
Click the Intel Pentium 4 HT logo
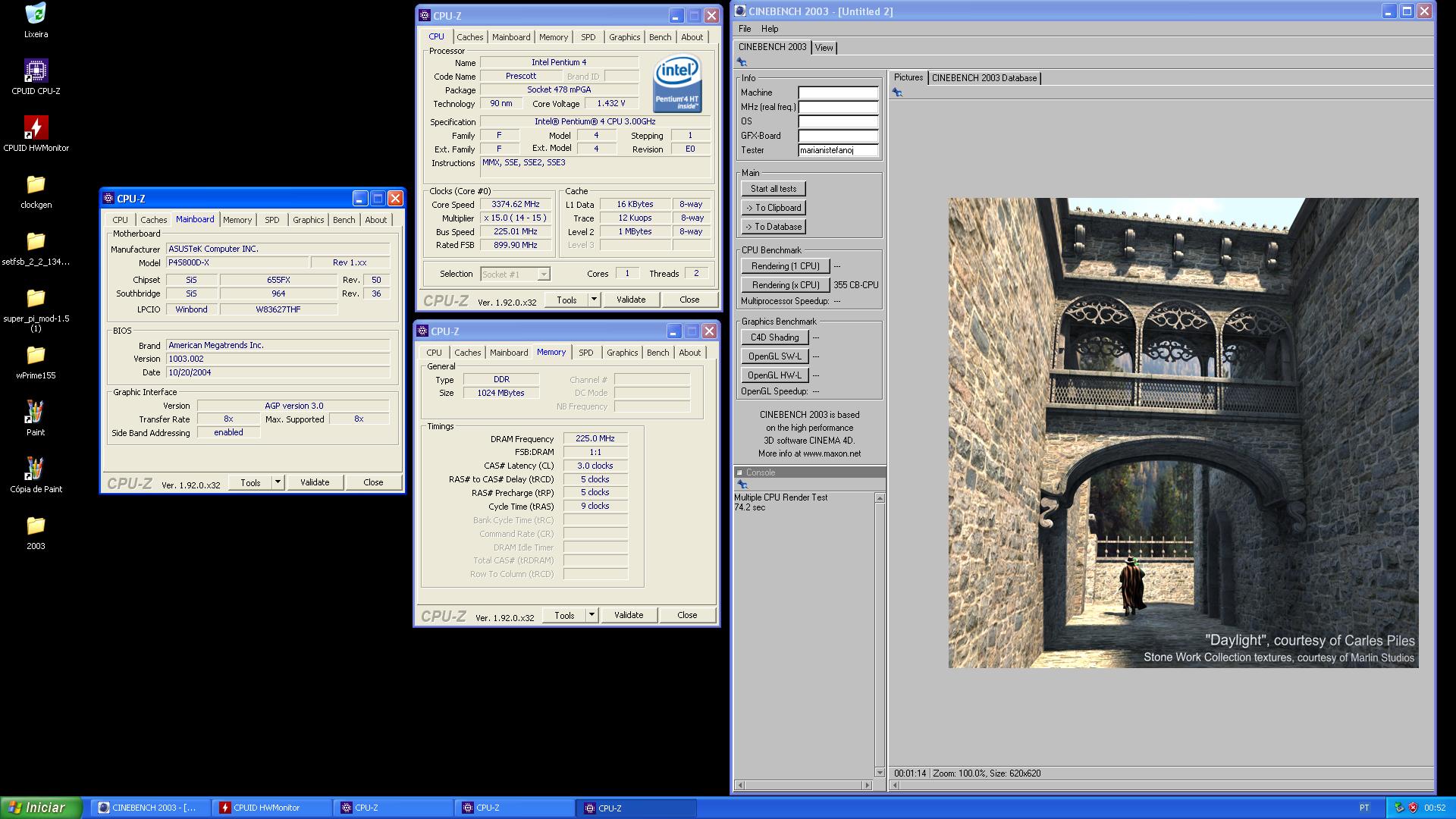click(677, 84)
